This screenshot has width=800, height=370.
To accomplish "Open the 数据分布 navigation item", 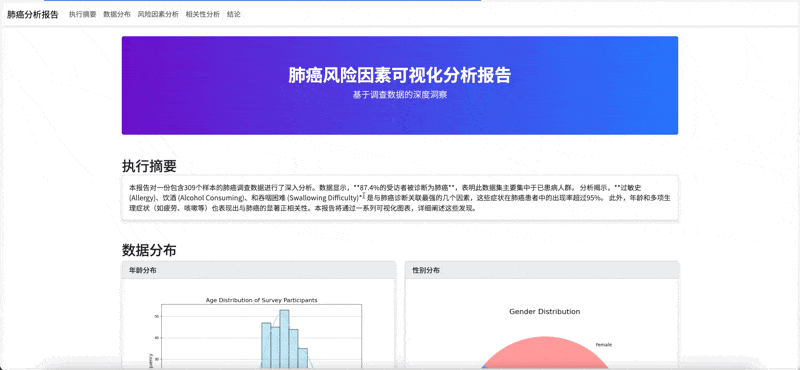I will click(117, 14).
